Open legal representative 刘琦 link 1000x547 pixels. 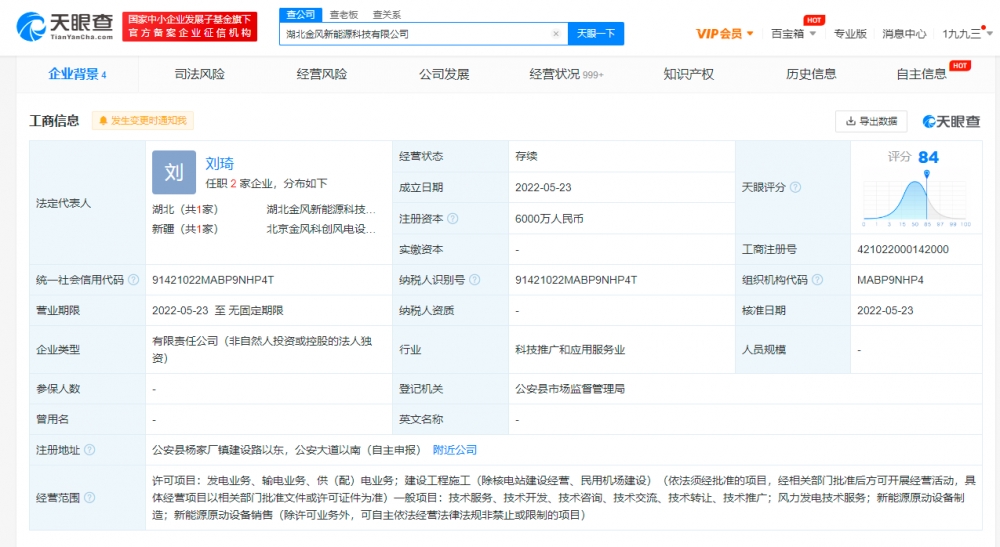[219, 164]
